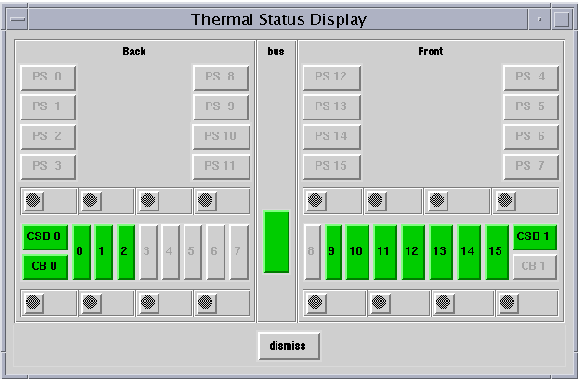Click the PS 0 power supply button
The width and height of the screenshot is (580, 380).
[48, 78]
